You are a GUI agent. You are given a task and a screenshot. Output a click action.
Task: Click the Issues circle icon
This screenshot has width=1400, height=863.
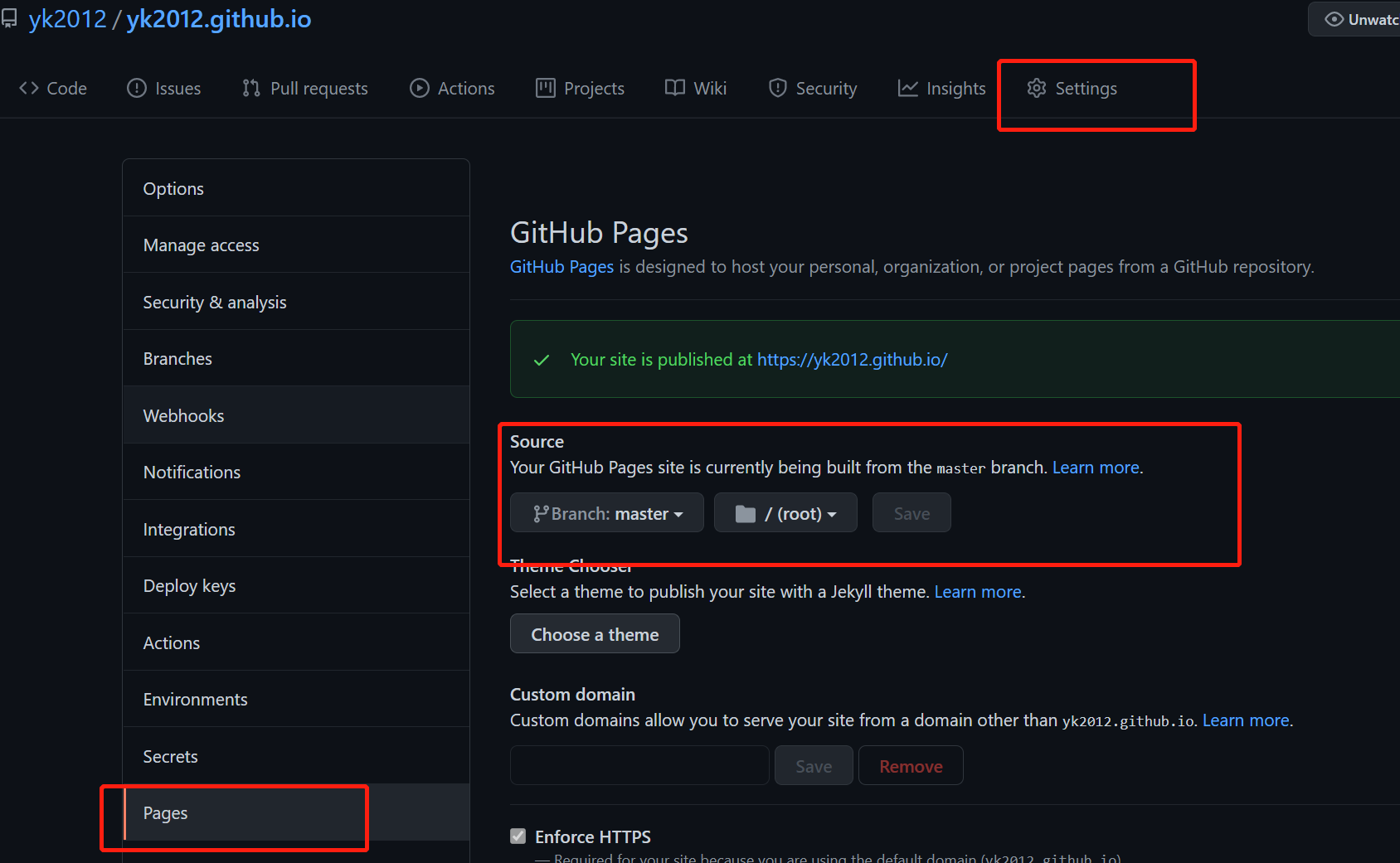tap(137, 88)
